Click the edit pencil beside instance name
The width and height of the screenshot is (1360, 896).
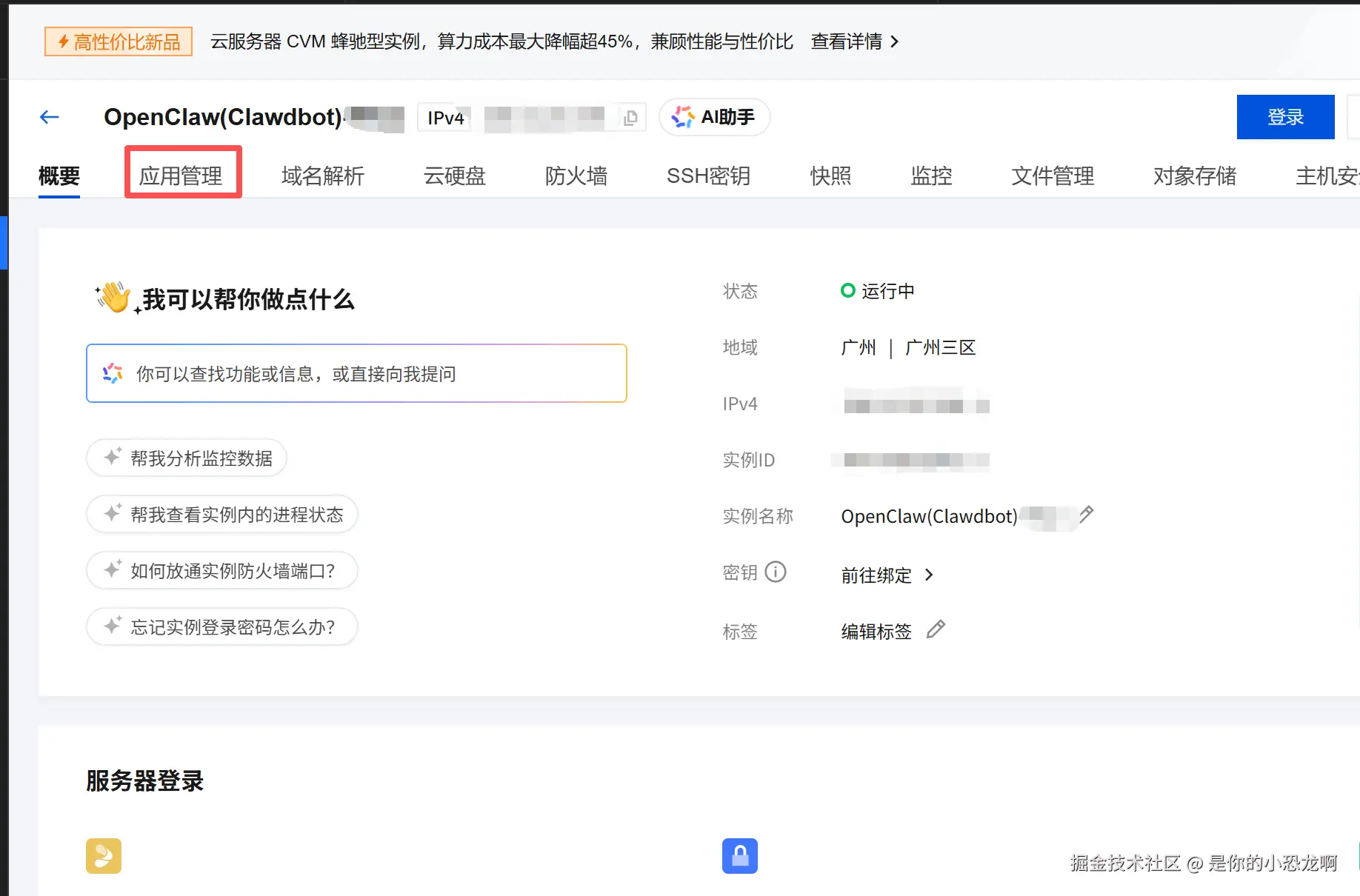1086,515
